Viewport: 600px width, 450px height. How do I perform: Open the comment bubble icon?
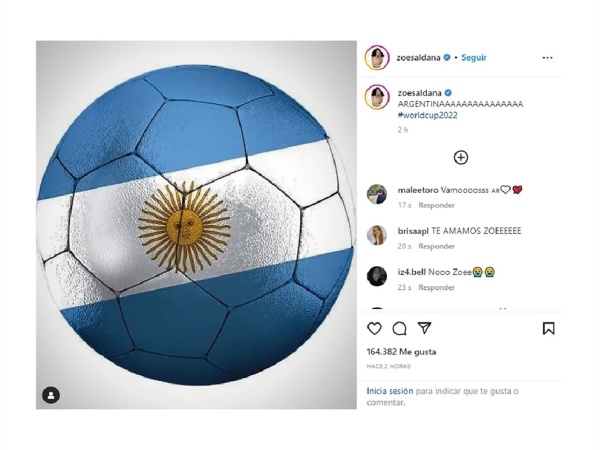click(399, 329)
